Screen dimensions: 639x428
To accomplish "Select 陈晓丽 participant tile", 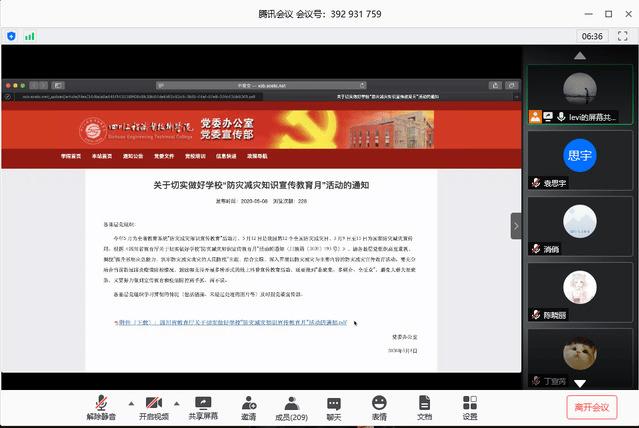I will 580,292.
